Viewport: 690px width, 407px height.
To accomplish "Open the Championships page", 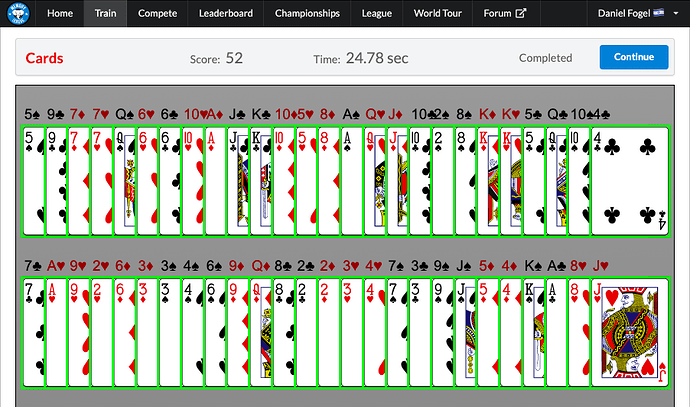I will [x=307, y=13].
